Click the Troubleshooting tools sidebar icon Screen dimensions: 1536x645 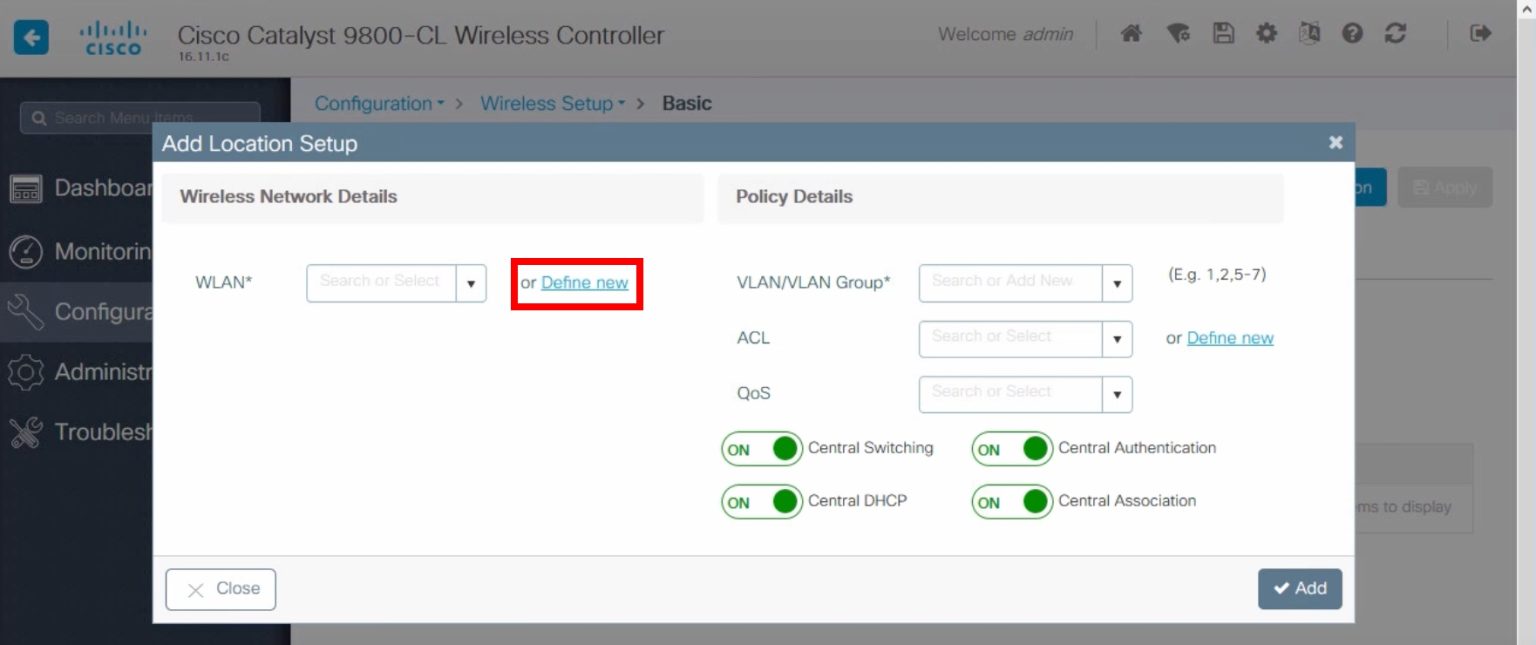[x=25, y=432]
